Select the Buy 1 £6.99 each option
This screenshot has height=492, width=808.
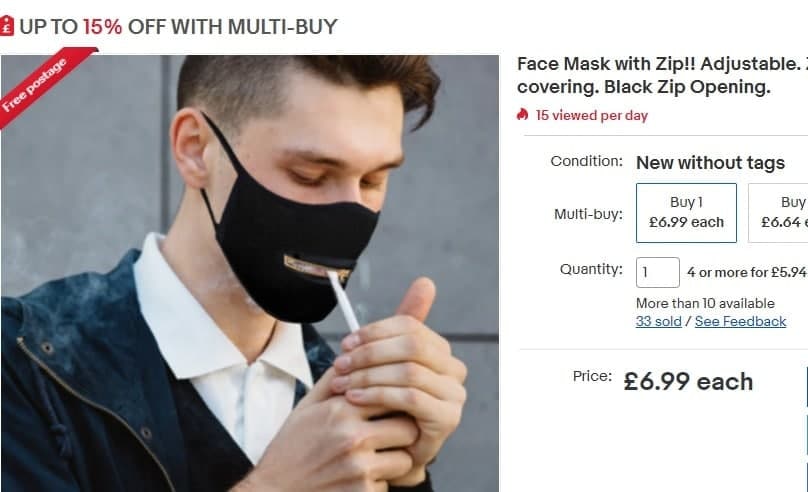pyautogui.click(x=686, y=212)
